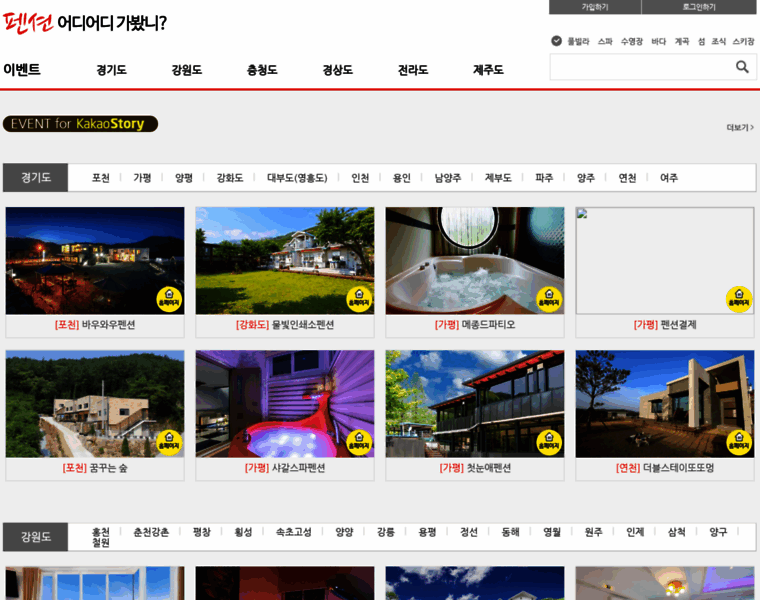Open the 경상도 navigation menu

pyautogui.click(x=338, y=70)
